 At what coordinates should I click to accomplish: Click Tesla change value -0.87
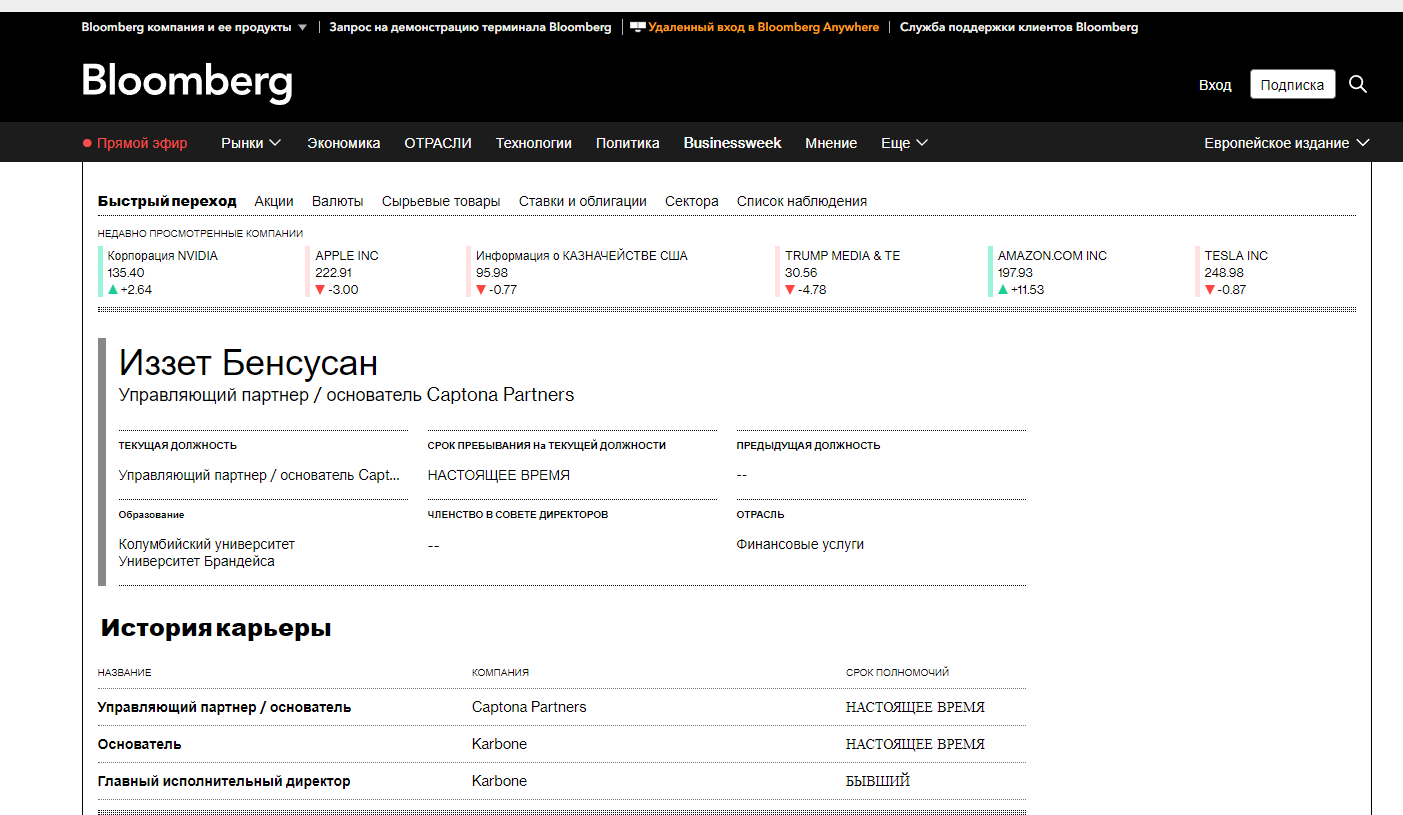point(1232,290)
